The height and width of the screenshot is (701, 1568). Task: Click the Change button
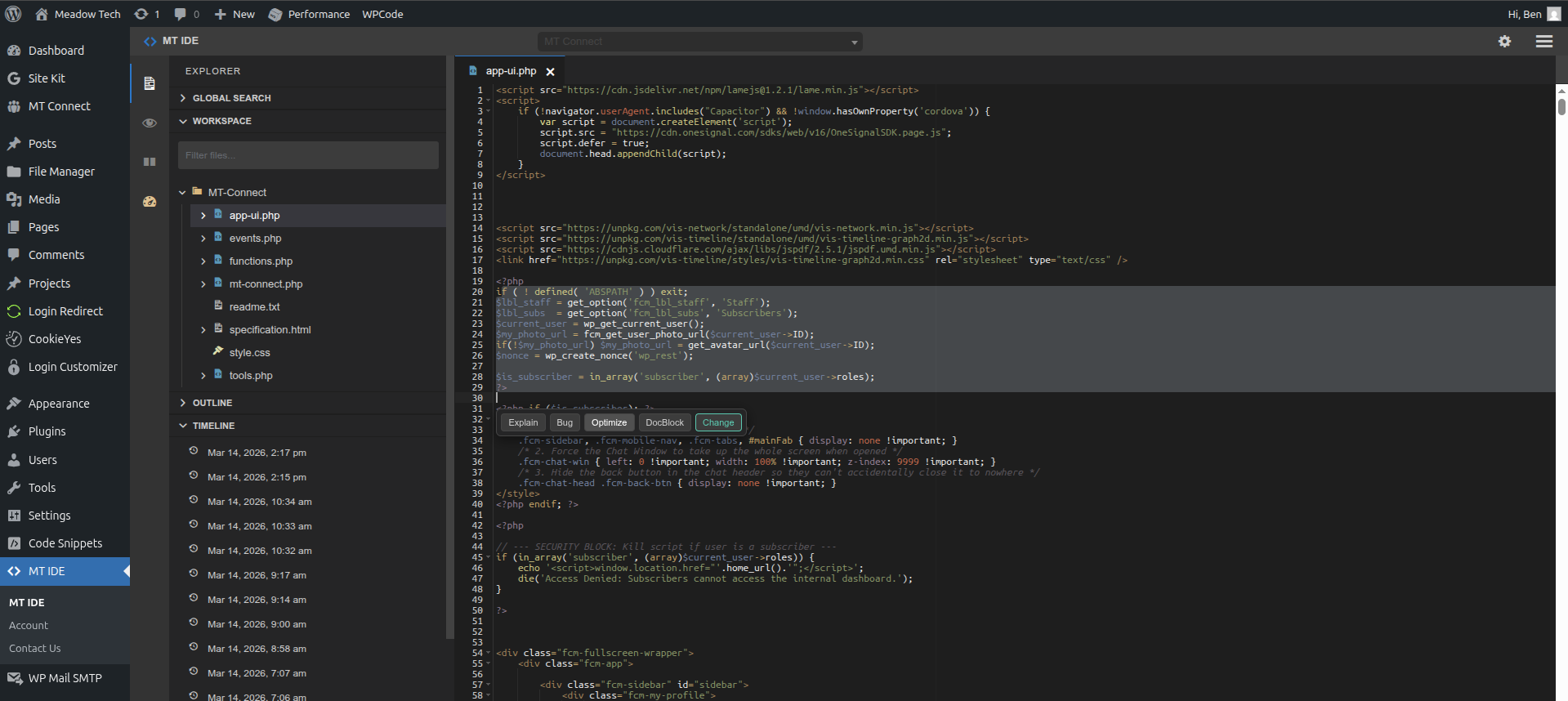click(x=718, y=422)
